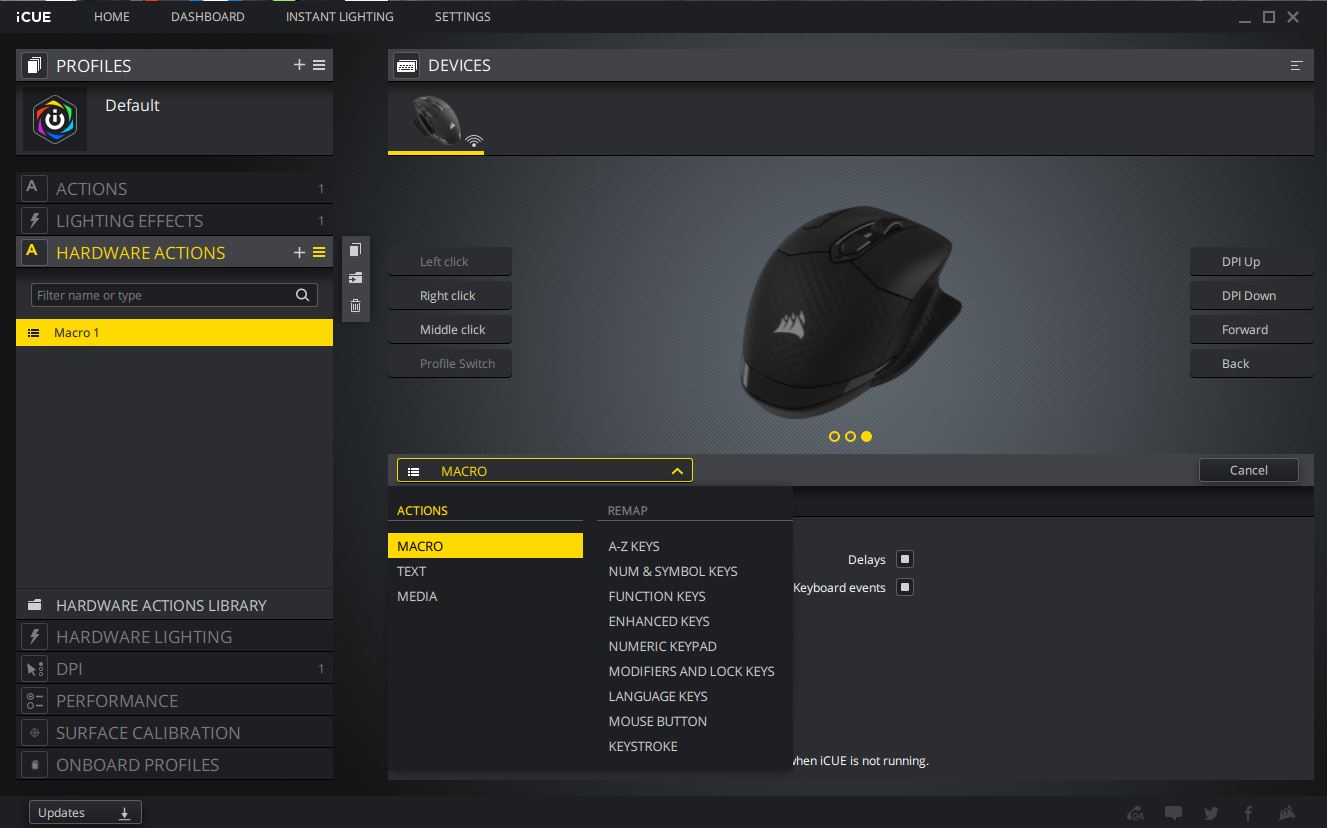Open the Hardware Actions options menu
The height and width of the screenshot is (828, 1327).
tap(319, 253)
